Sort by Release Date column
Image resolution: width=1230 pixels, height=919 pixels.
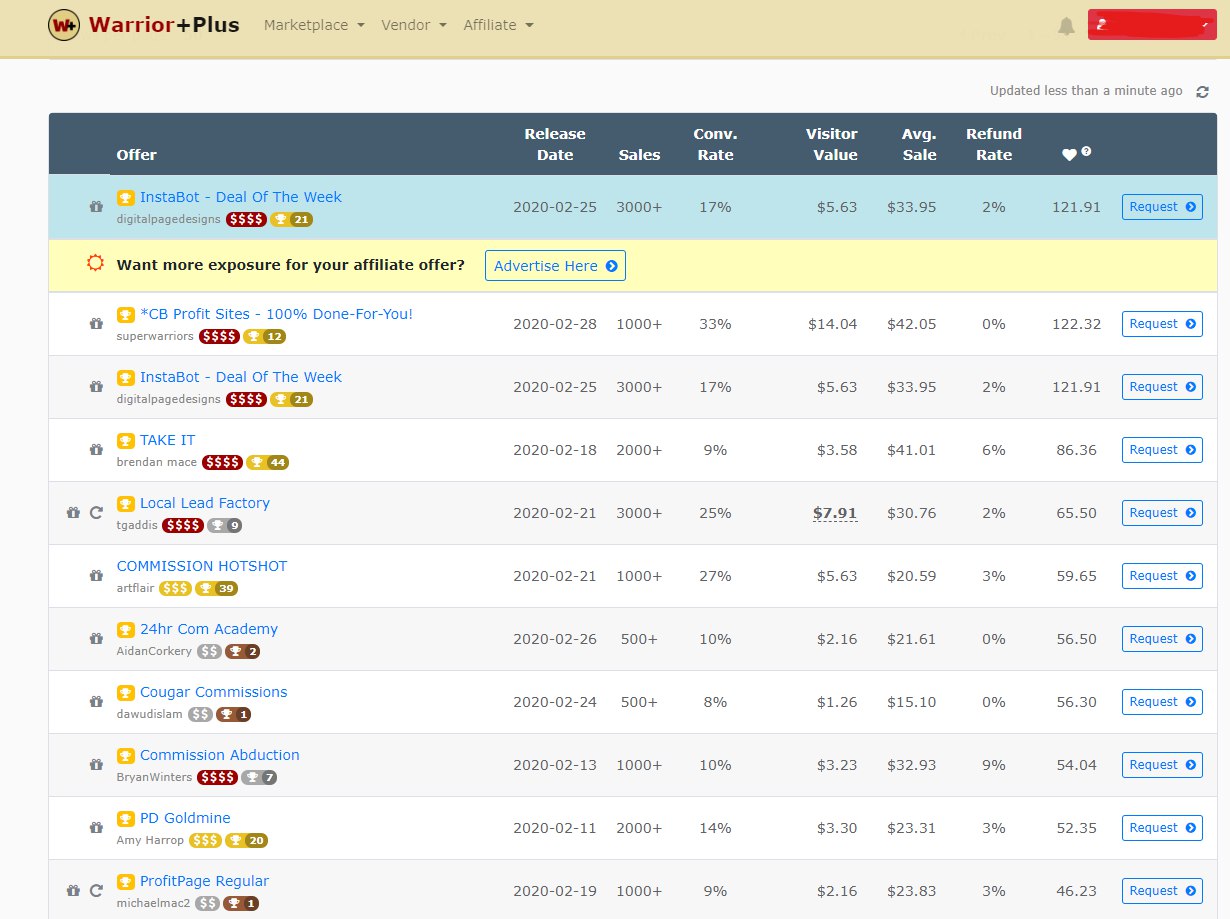click(x=555, y=144)
